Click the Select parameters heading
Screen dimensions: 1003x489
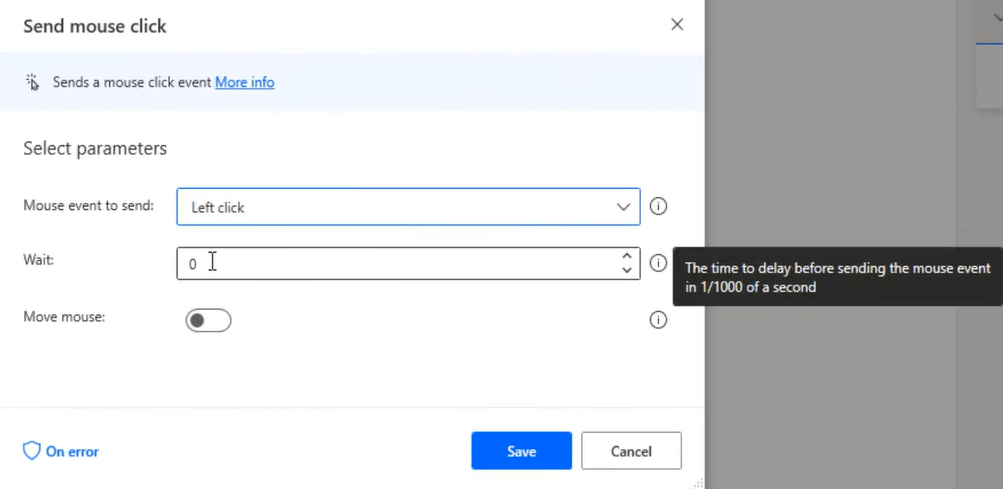[x=95, y=148]
